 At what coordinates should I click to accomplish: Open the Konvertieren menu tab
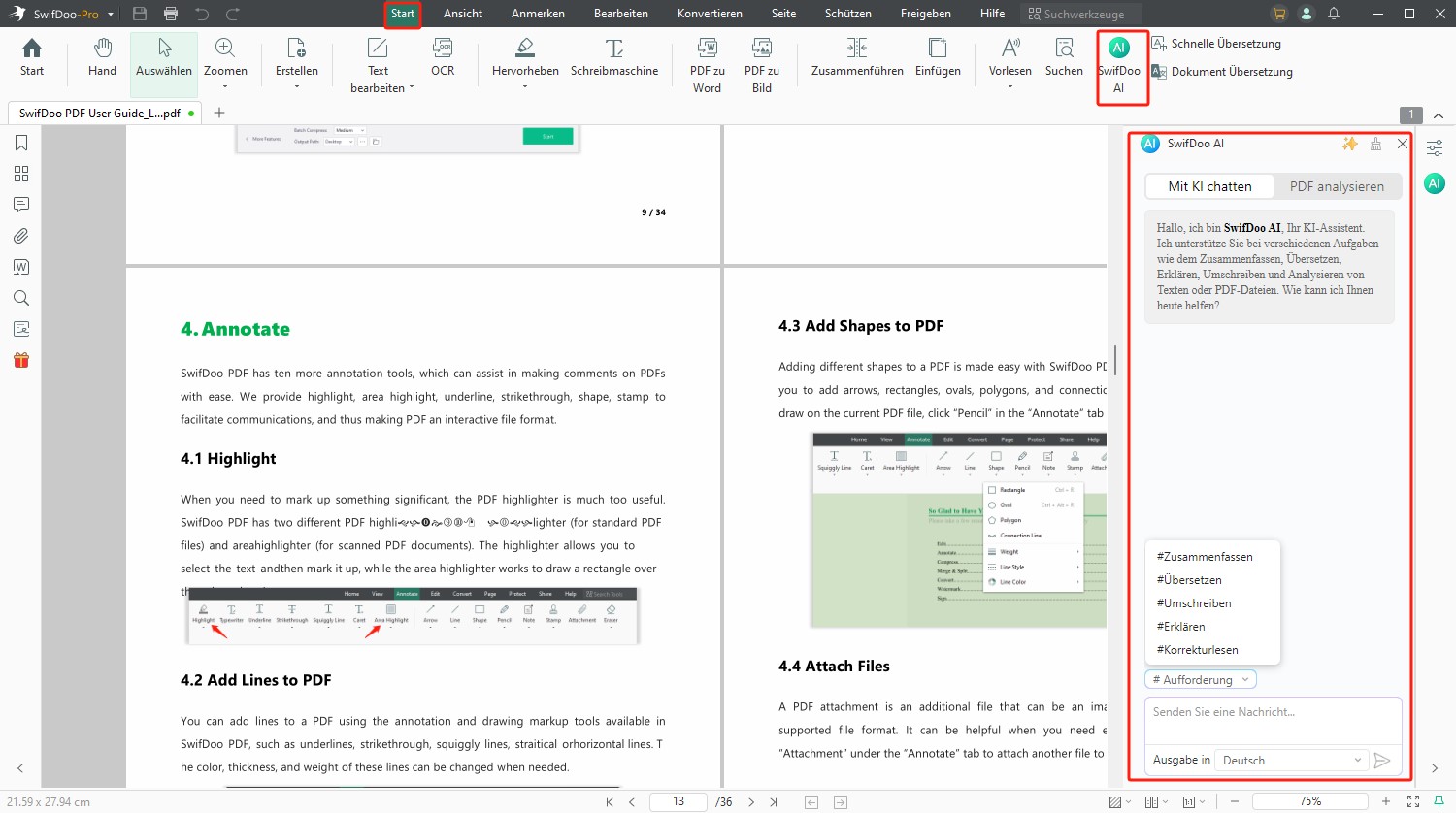(710, 14)
